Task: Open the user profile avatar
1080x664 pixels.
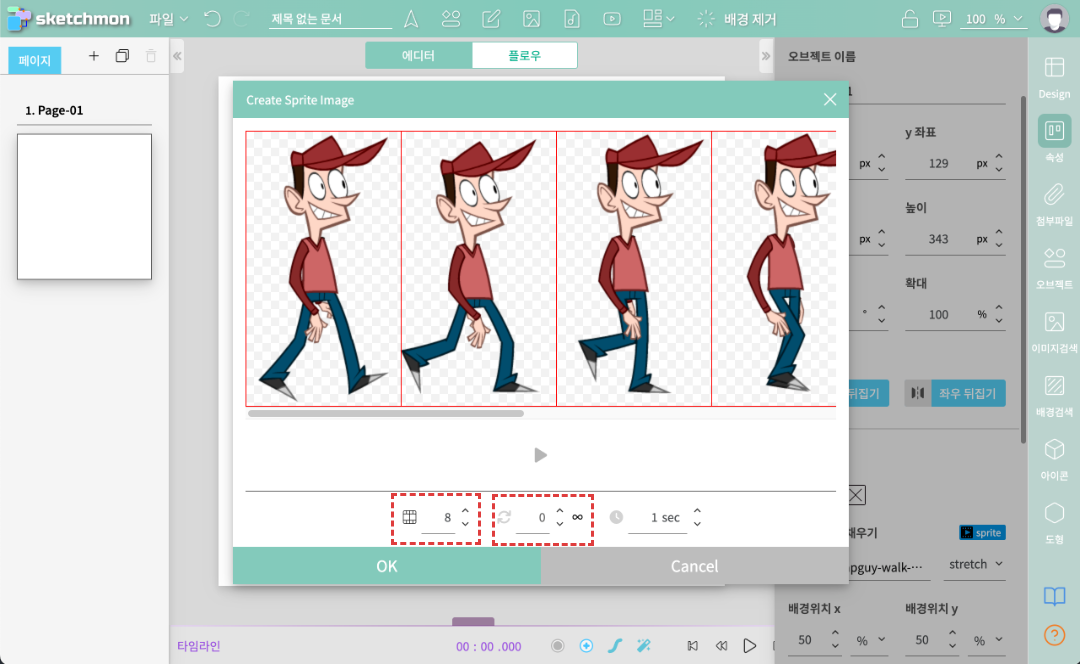Action: [x=1054, y=19]
